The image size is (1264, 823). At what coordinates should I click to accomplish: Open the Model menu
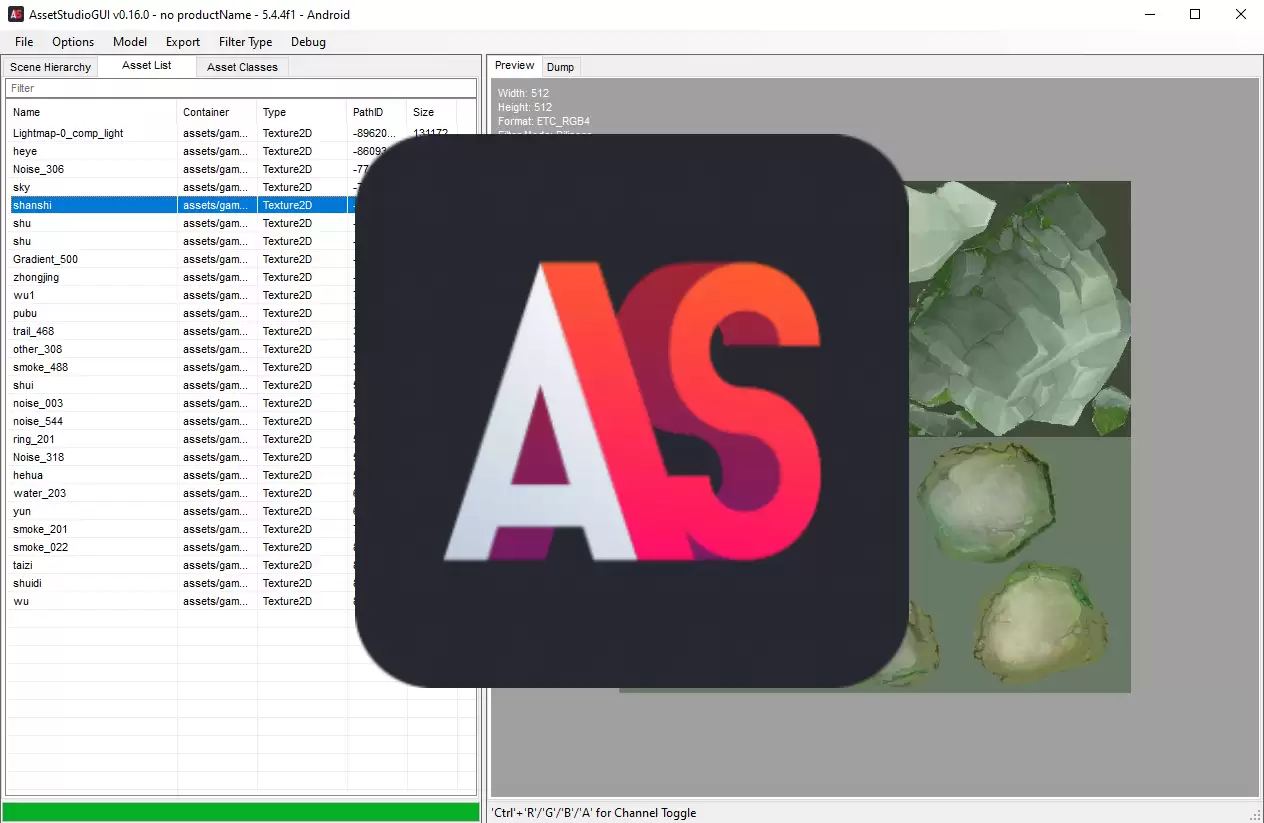130,42
